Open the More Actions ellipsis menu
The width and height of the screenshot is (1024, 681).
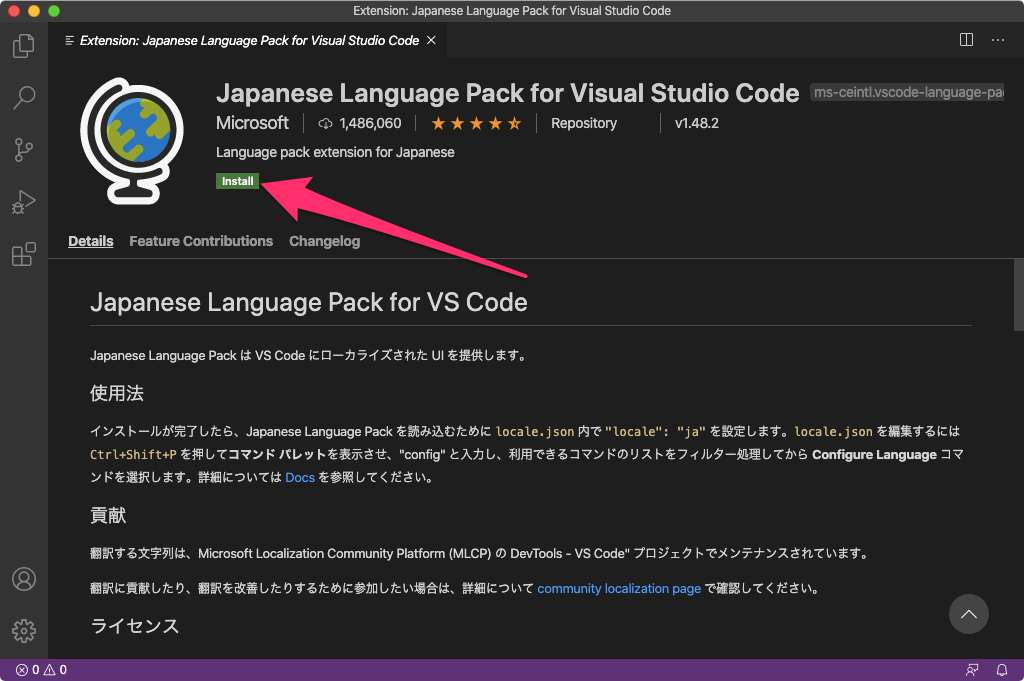point(997,39)
